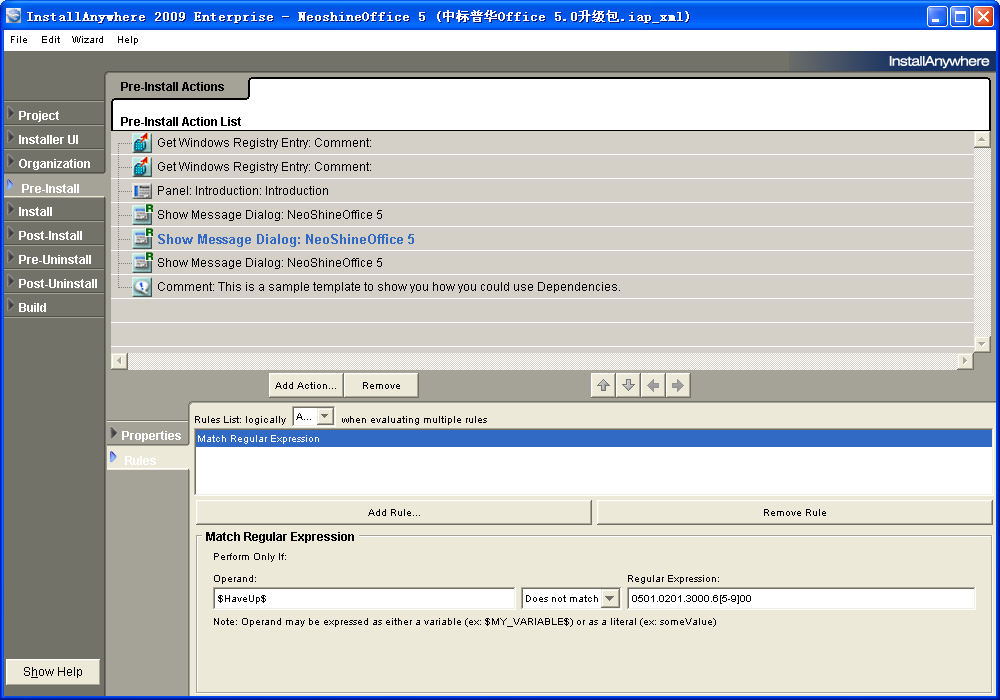This screenshot has width=1000, height=700.
Task: Open the Edit menu
Action: (50, 40)
